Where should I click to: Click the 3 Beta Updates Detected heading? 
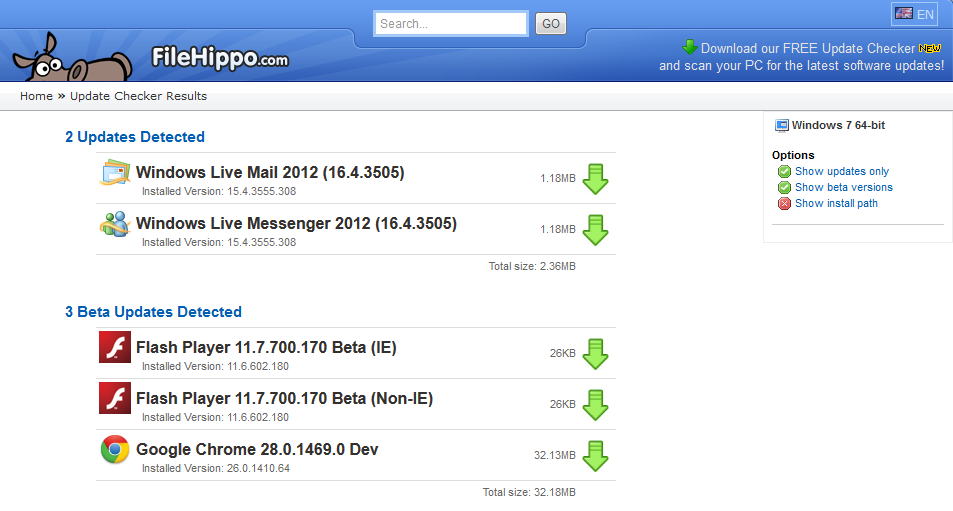point(153,312)
